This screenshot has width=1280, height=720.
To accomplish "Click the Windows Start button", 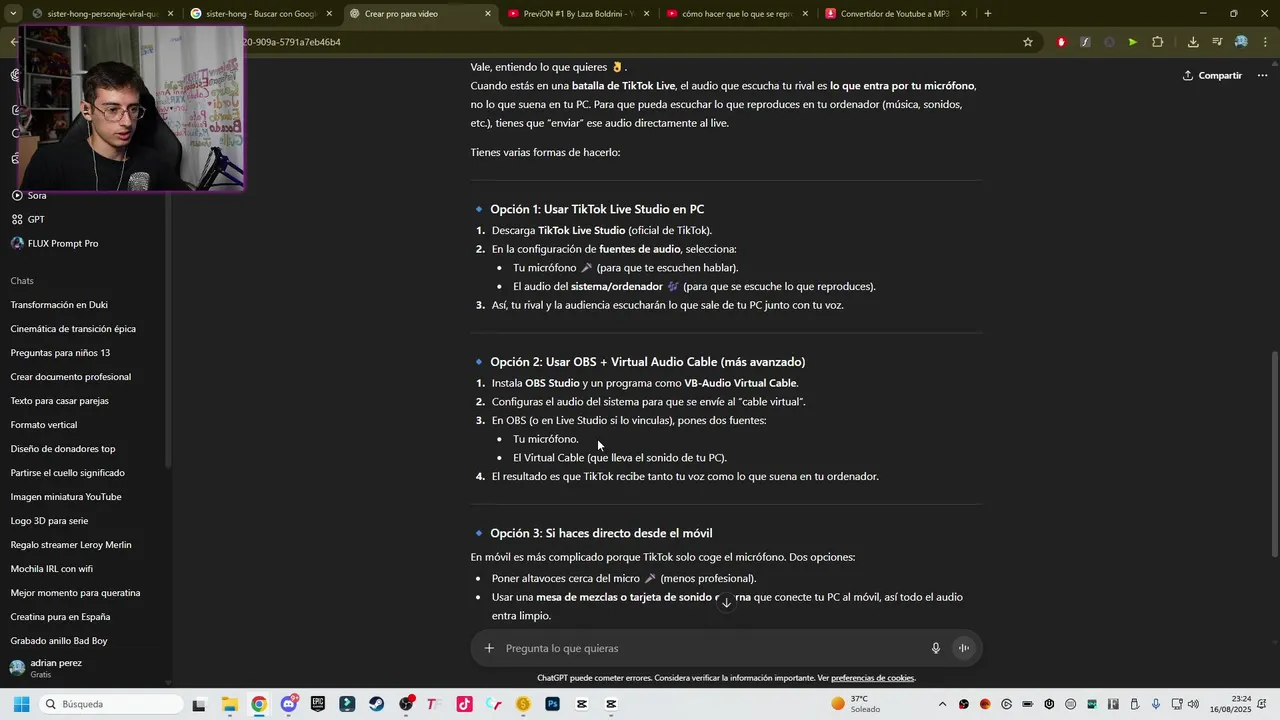I will point(20,704).
